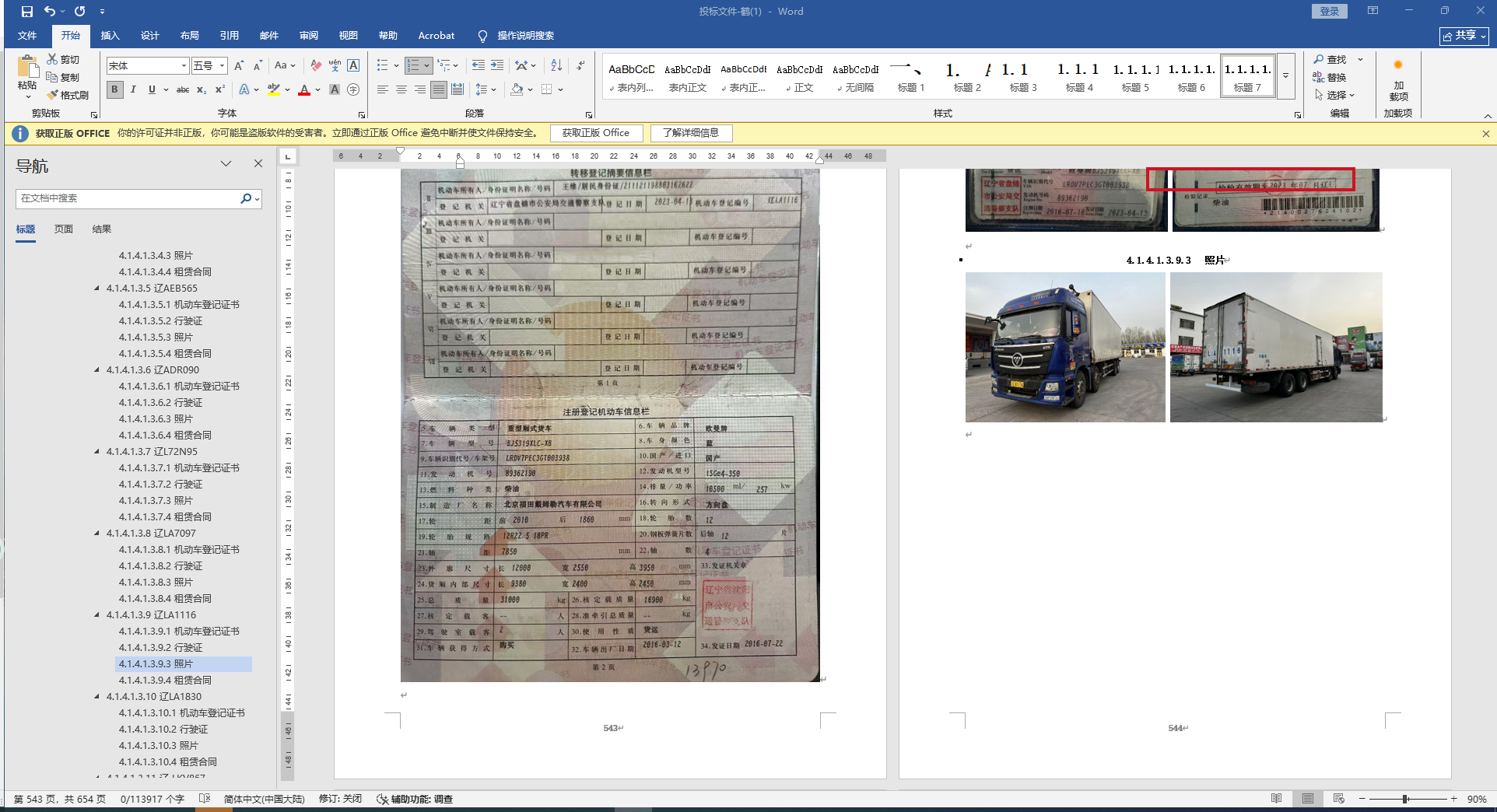Click the Redo/Repeat icon in the title bar
Image resolution: width=1497 pixels, height=812 pixels.
[79, 12]
